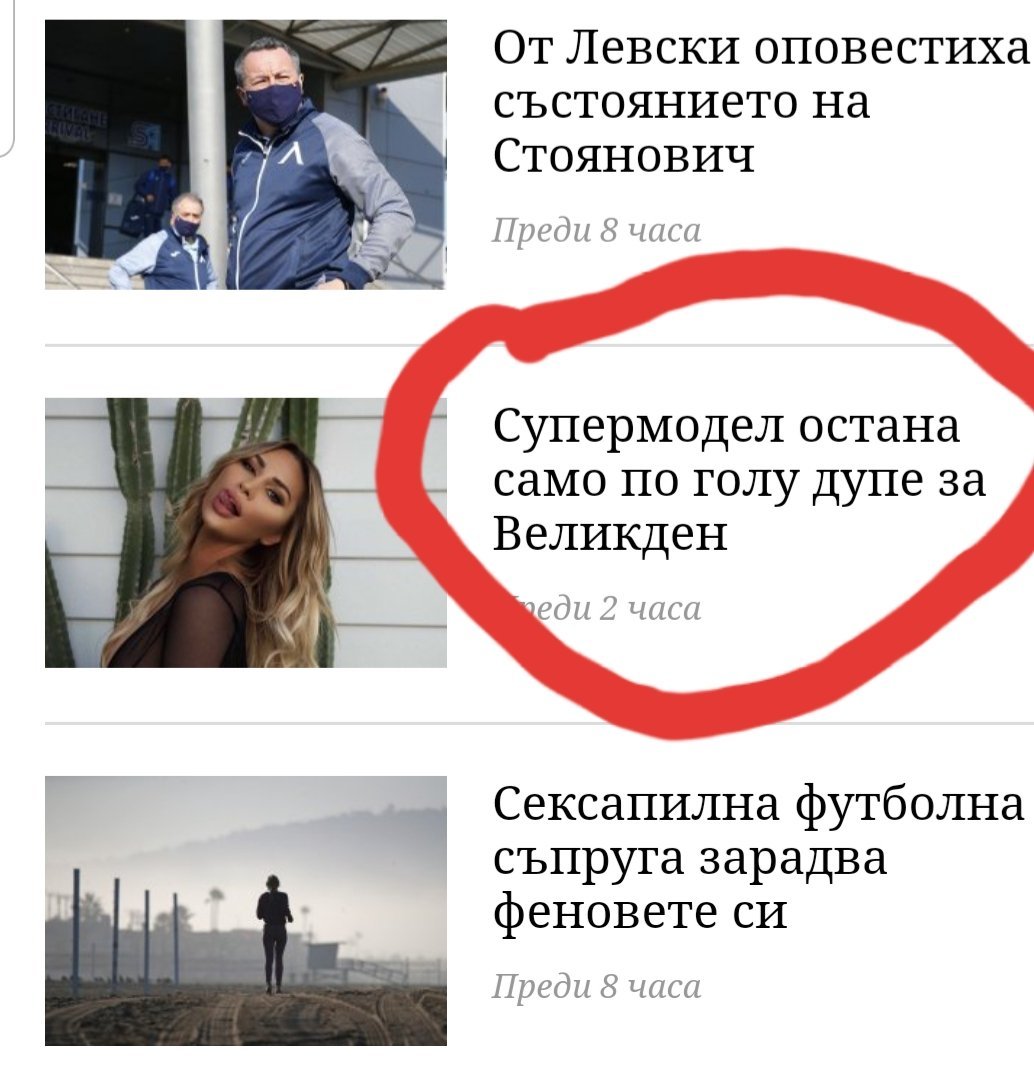Click 'Преди 2 часа' under the supermodel headline
Screen dimensions: 1034x1083
point(596,608)
